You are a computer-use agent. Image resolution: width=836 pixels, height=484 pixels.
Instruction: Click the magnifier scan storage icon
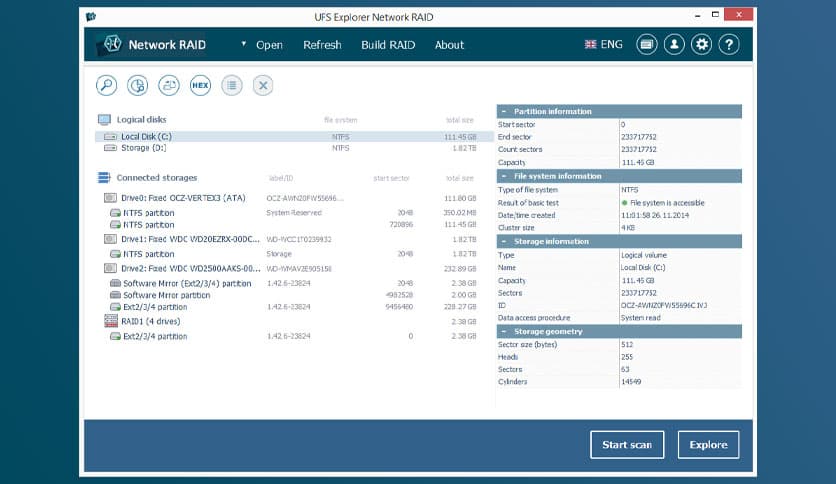[107, 86]
